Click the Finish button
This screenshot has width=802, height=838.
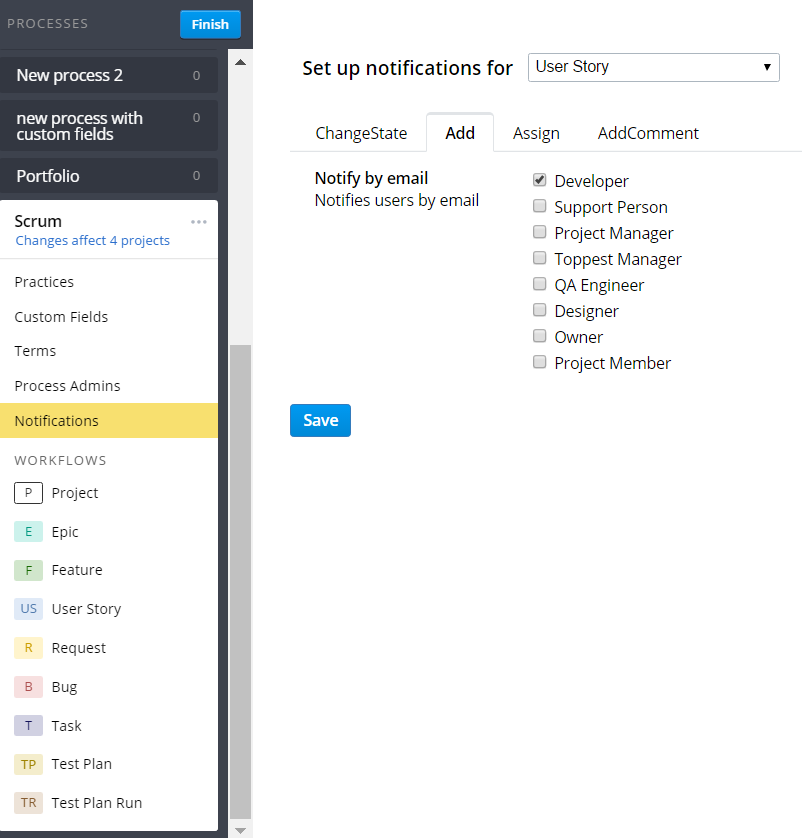210,23
